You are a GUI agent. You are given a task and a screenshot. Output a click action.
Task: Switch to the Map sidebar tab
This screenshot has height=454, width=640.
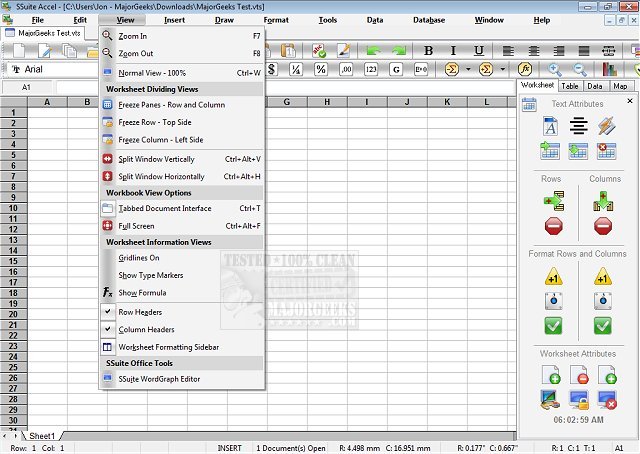[x=620, y=86]
